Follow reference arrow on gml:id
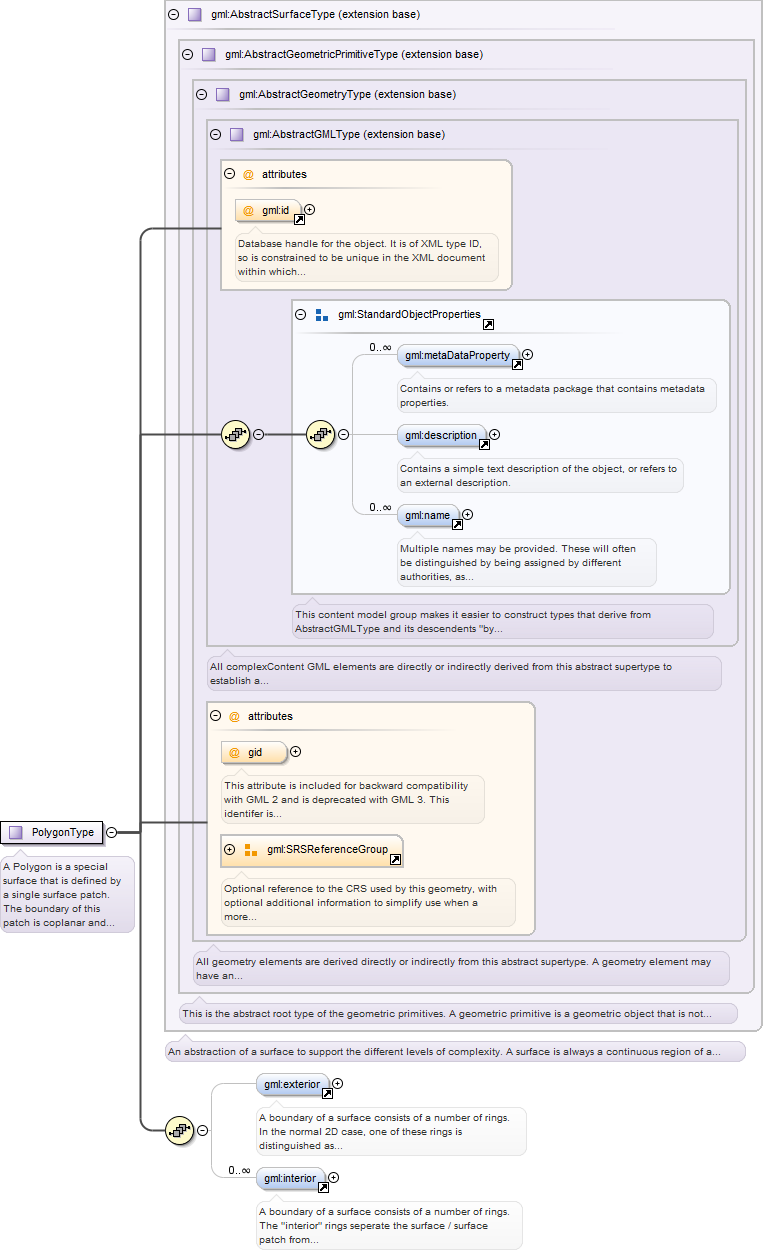This screenshot has width=764, height=1253. pos(299,219)
